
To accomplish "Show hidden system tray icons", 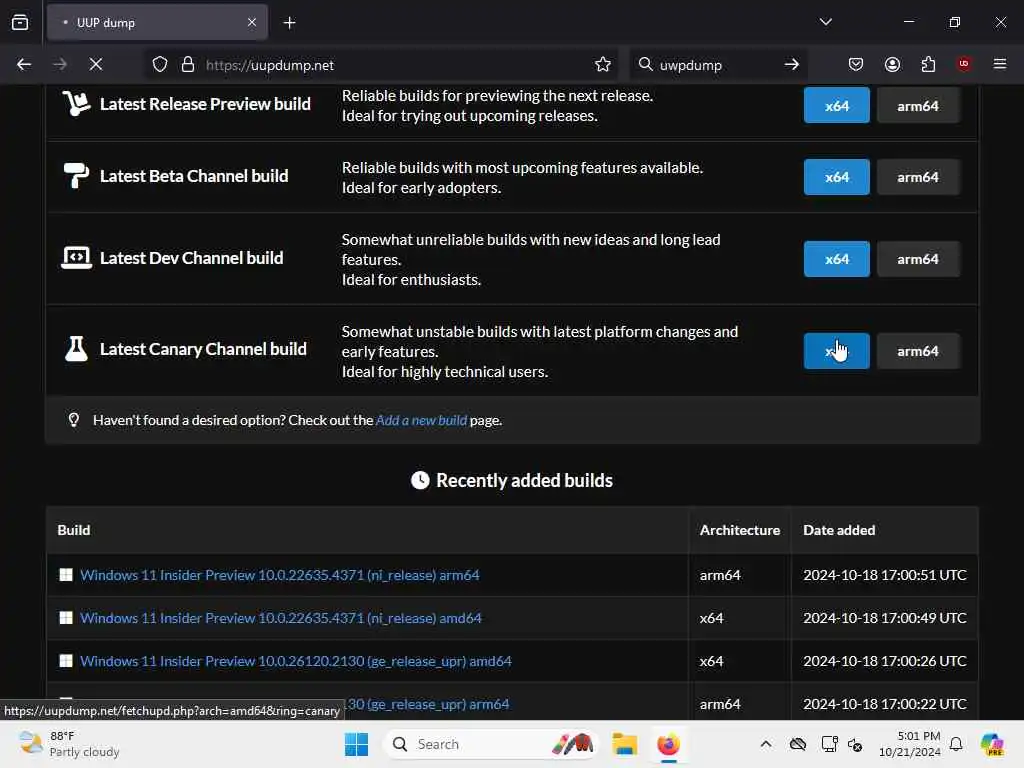I will point(766,744).
